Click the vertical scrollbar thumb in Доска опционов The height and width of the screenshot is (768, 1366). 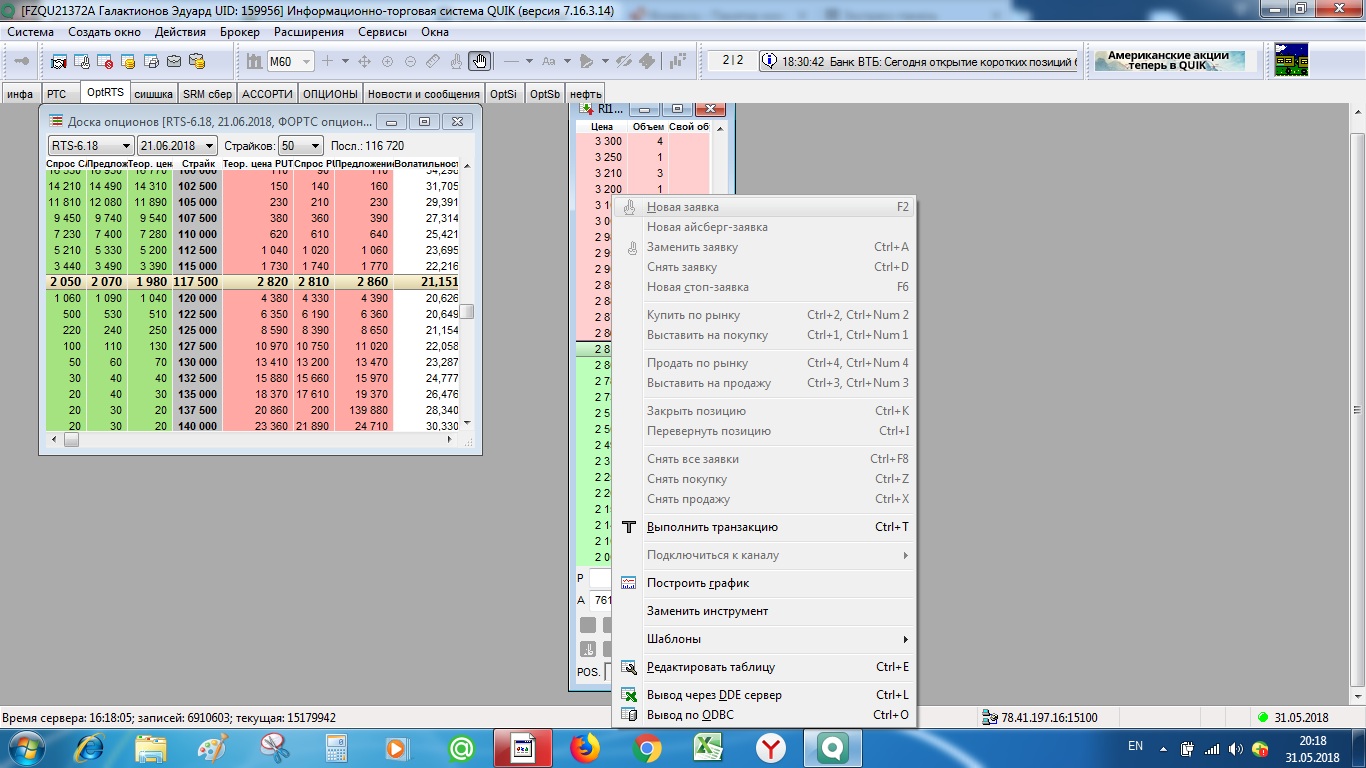[x=467, y=311]
